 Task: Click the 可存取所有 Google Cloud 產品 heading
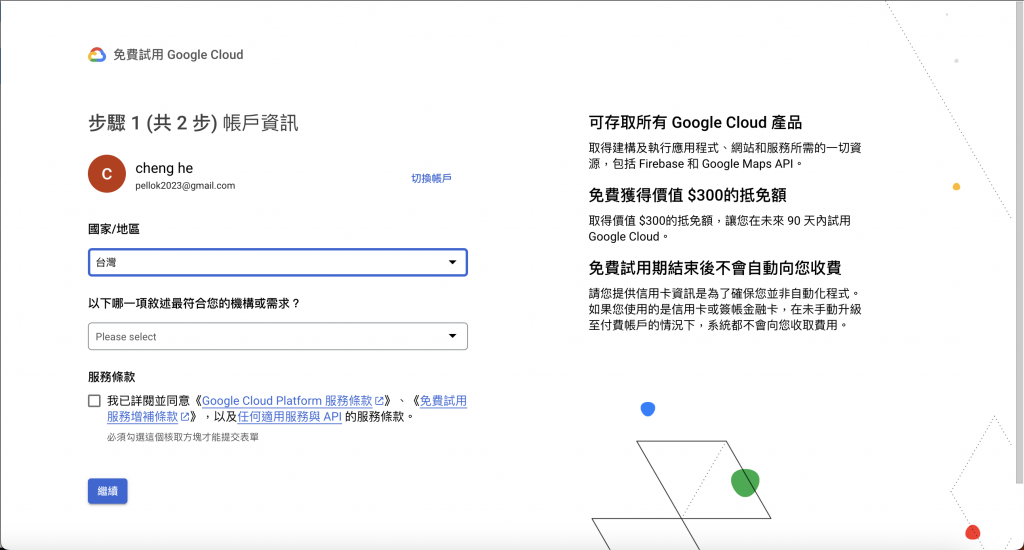tap(695, 123)
